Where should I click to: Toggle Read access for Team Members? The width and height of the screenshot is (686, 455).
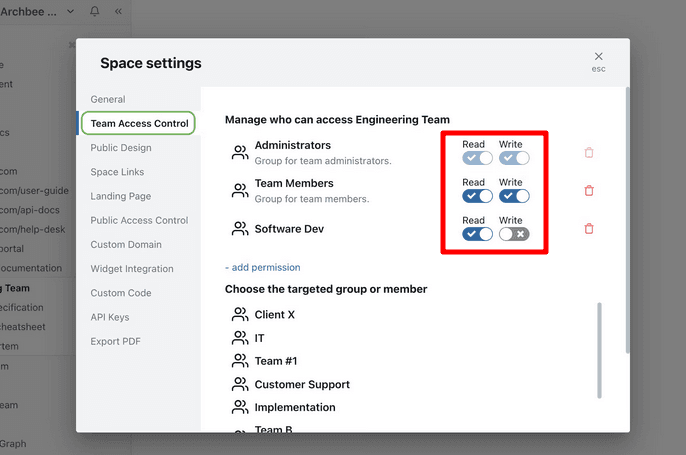click(x=477, y=196)
